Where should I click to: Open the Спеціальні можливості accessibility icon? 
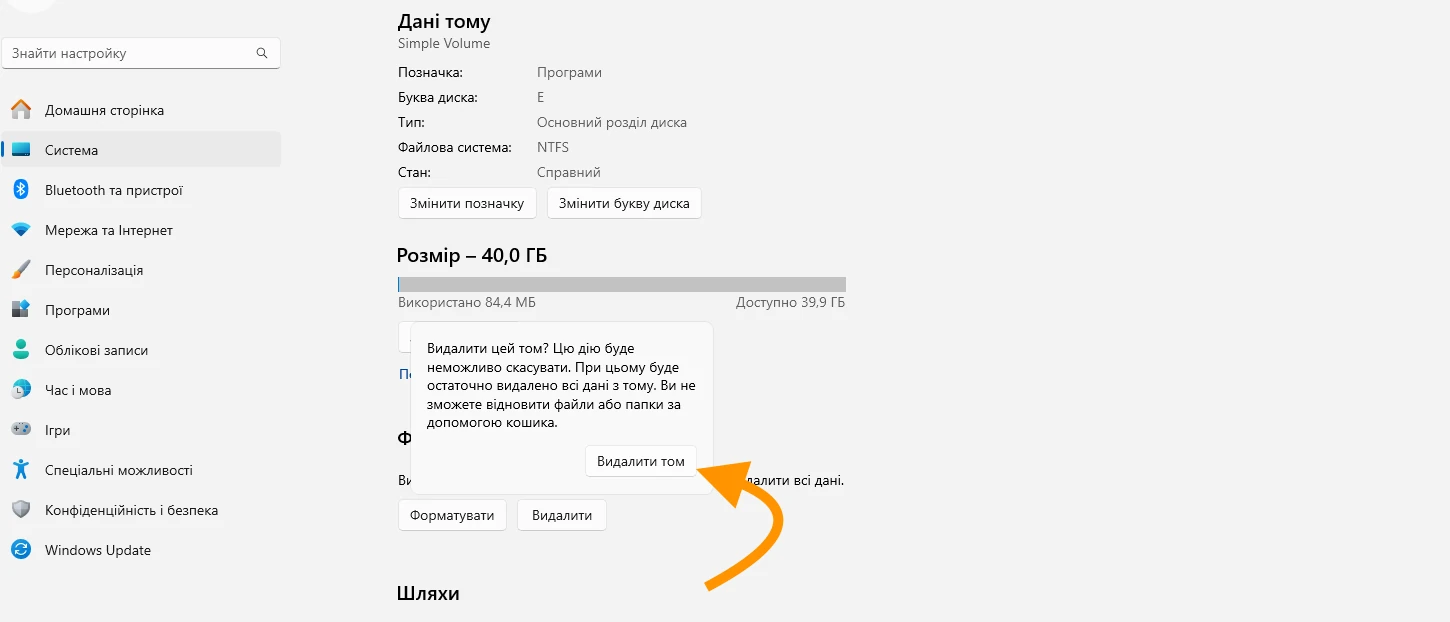(x=21, y=470)
